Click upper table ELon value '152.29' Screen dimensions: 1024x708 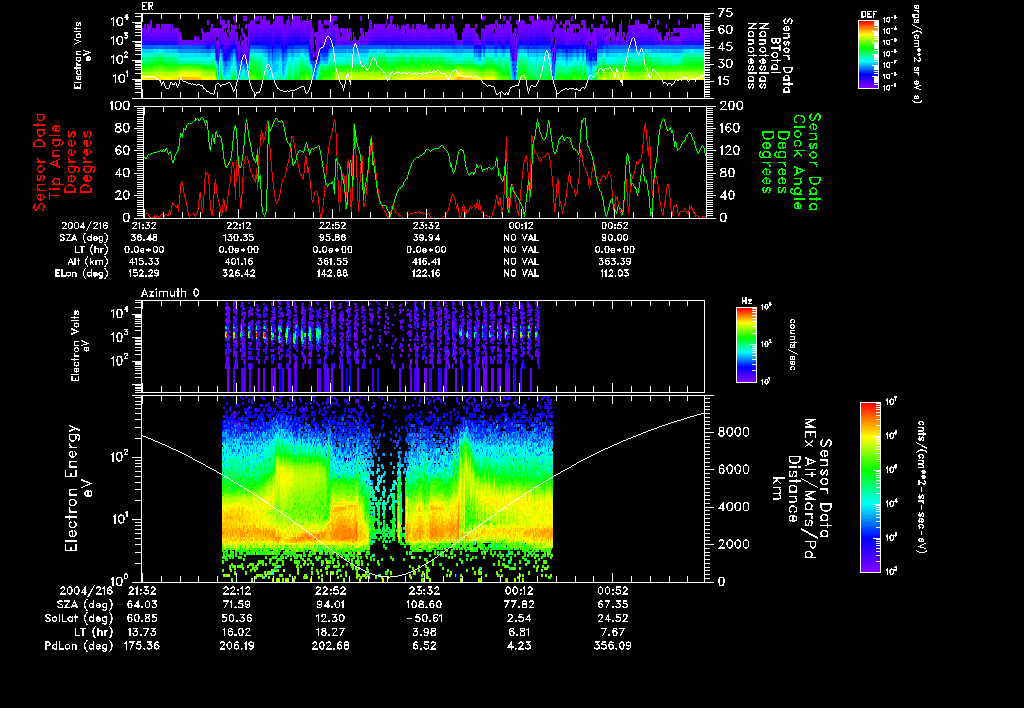[144, 273]
